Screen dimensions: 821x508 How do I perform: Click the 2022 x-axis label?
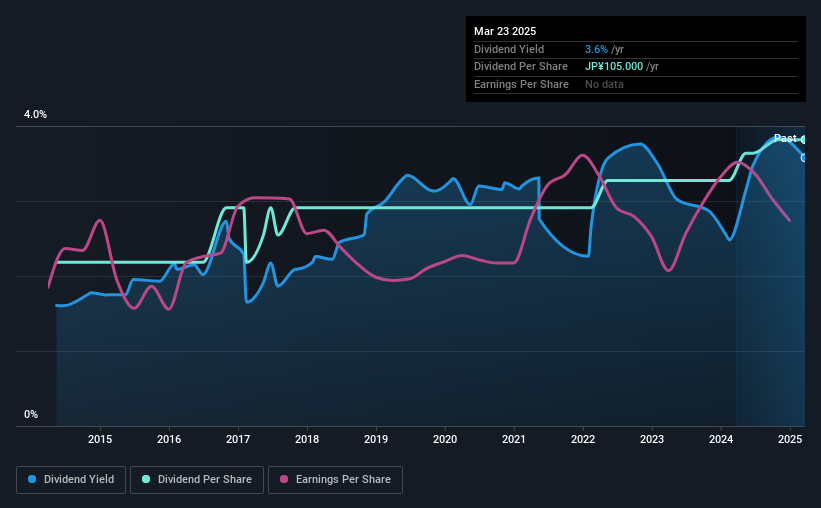(583, 439)
